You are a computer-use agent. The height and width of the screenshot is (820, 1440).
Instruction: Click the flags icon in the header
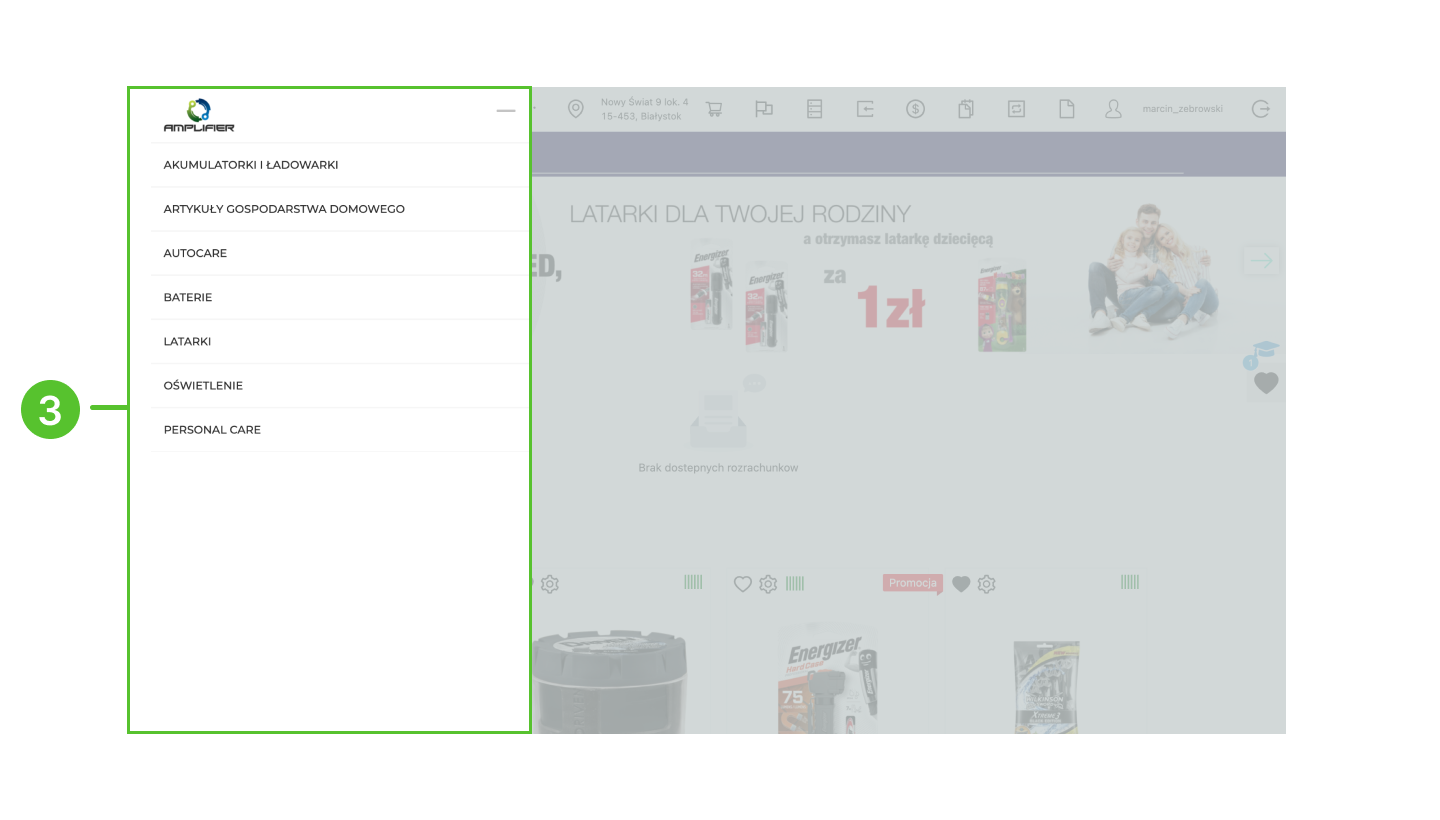(x=764, y=109)
